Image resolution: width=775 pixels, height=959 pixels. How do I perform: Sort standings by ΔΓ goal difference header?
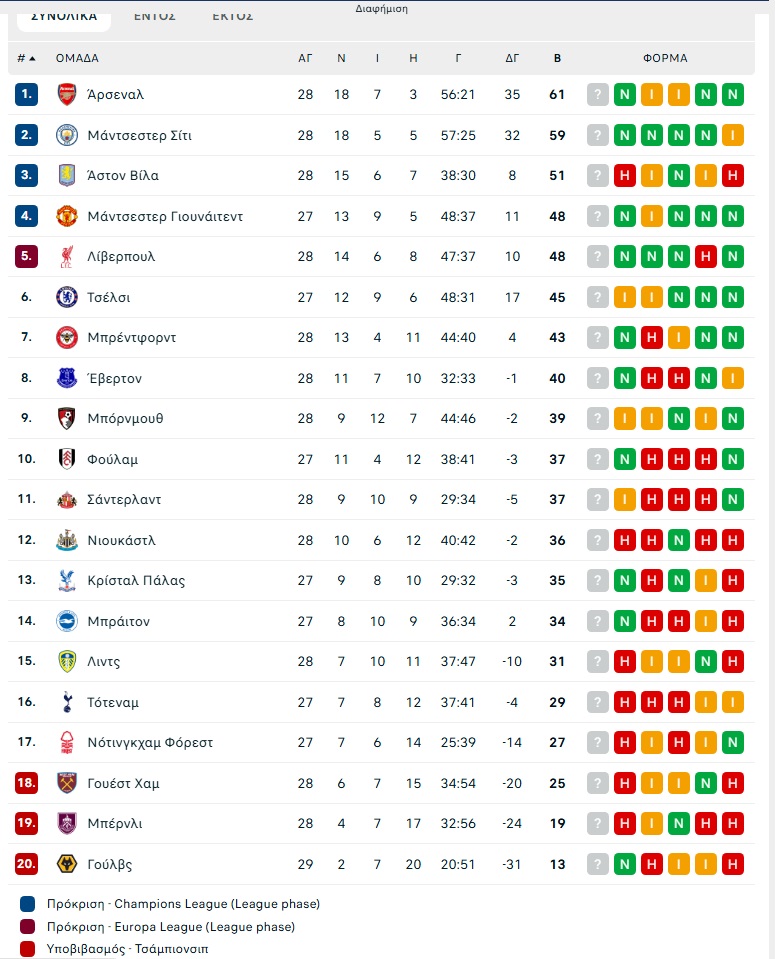(x=512, y=58)
